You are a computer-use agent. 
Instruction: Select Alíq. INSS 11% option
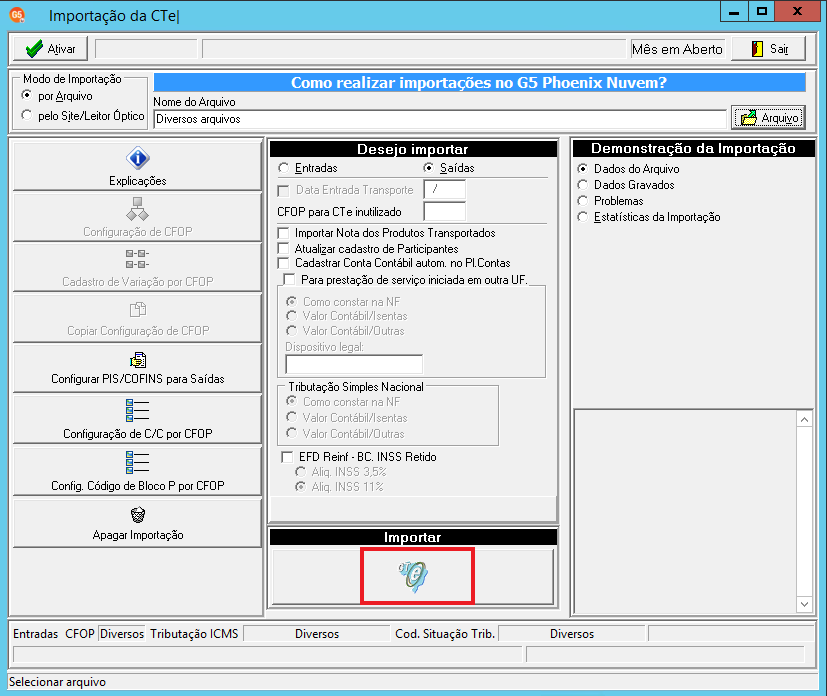pyautogui.click(x=300, y=487)
